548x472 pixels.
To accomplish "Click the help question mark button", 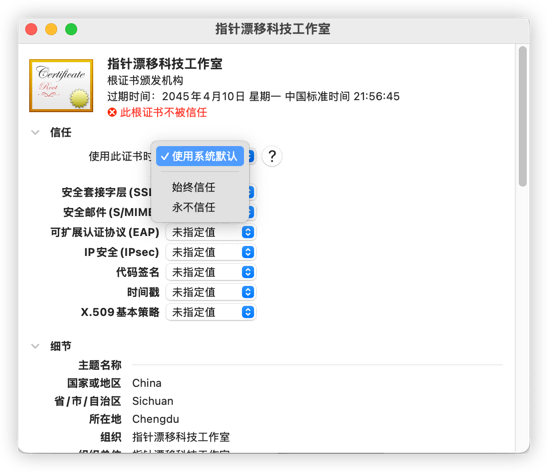I will coord(272,156).
